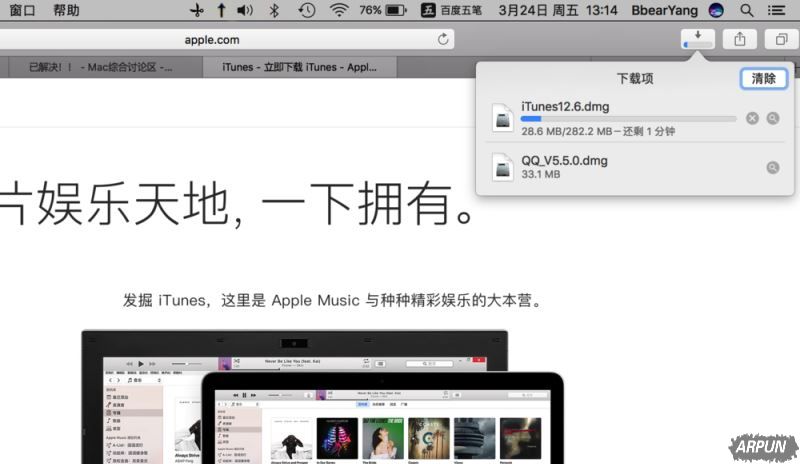Reveal iTunes12.6.dmg in Finder
Image resolution: width=800 pixels, height=464 pixels.
click(773, 118)
